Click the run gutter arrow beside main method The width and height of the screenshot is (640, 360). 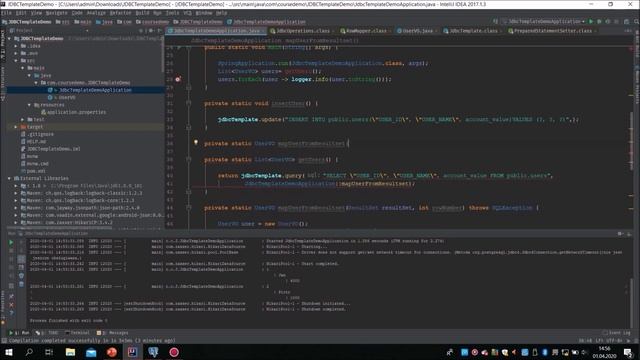click(x=179, y=47)
